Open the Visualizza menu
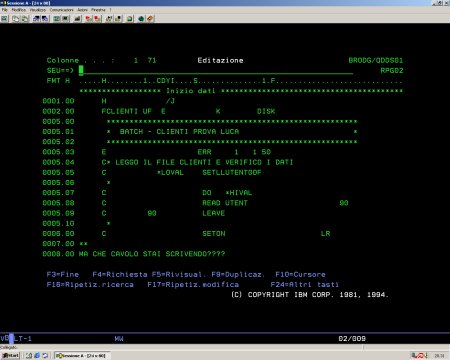Viewport: 450px width, 360px height. [38, 10]
